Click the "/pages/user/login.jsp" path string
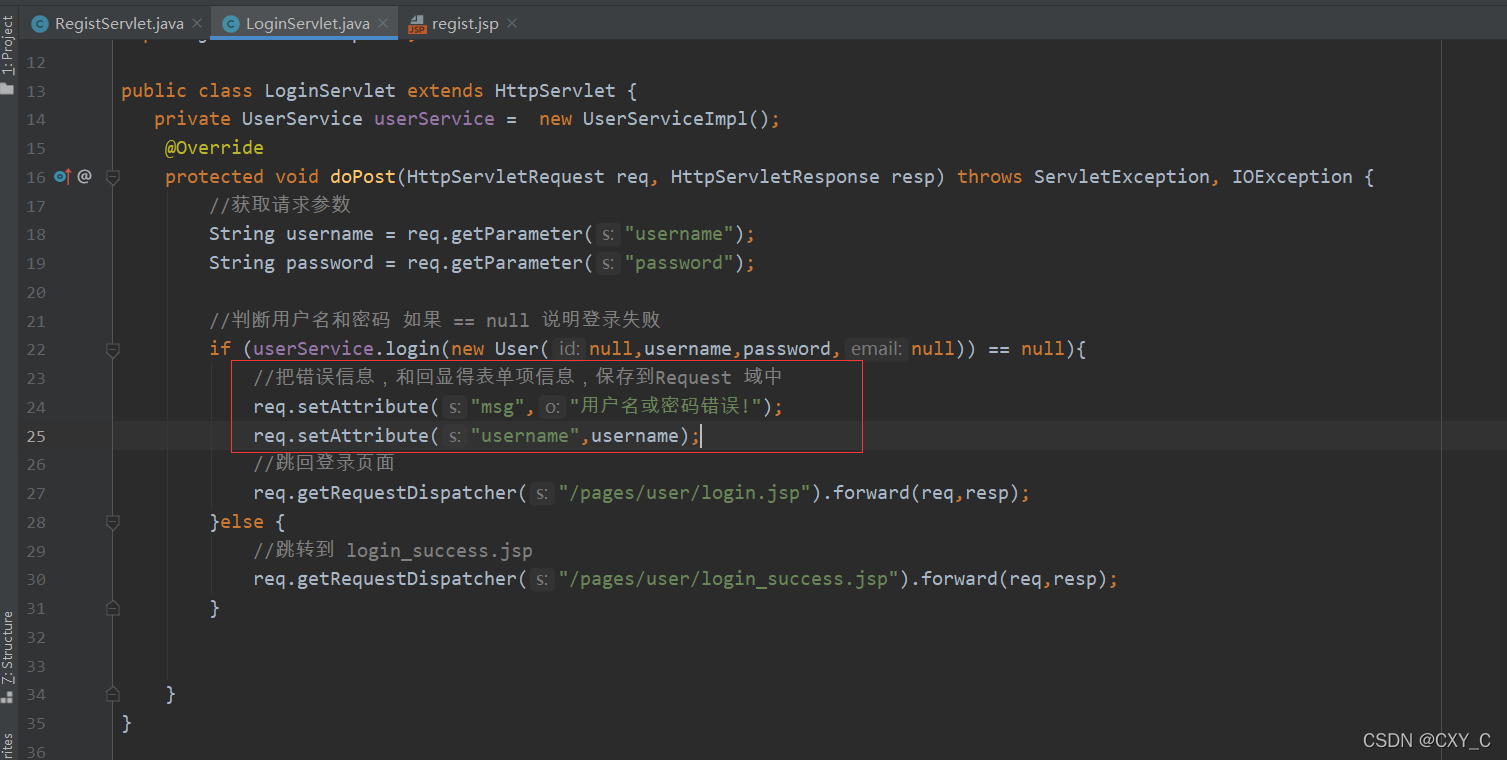Screen dimensions: 1507x760 685,493
